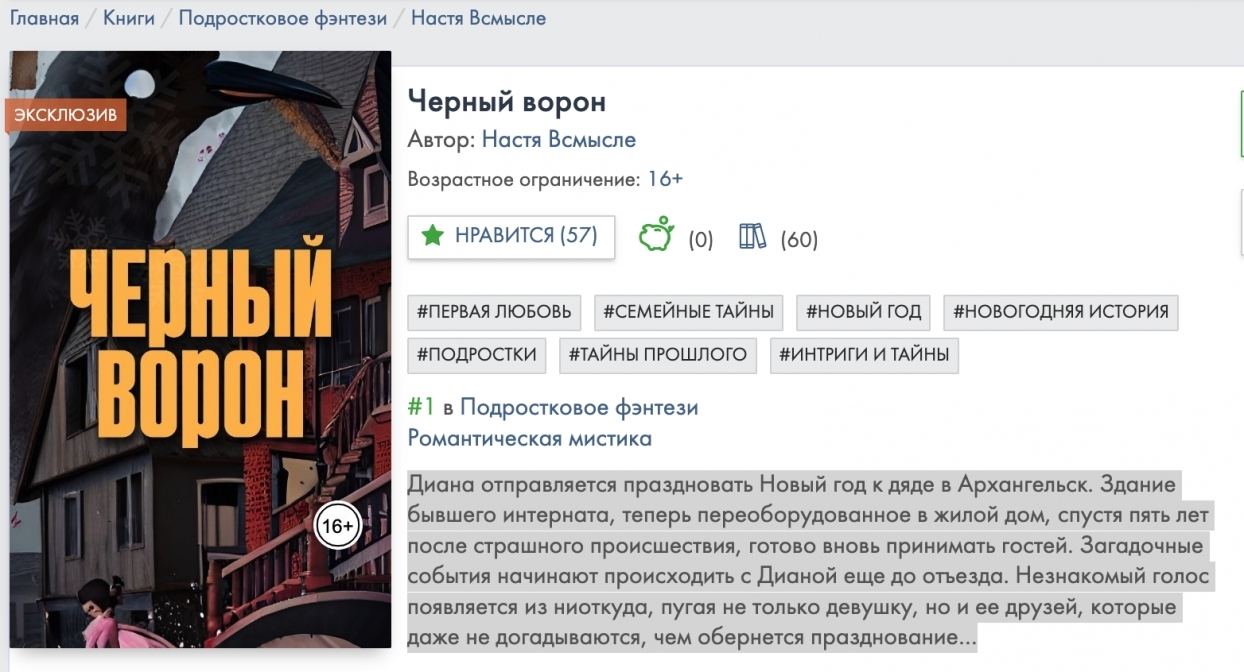1244x672 pixels.
Task: Select the #СЕМЕЙНЫЕ ТАЙНЫ tag
Action: (689, 312)
